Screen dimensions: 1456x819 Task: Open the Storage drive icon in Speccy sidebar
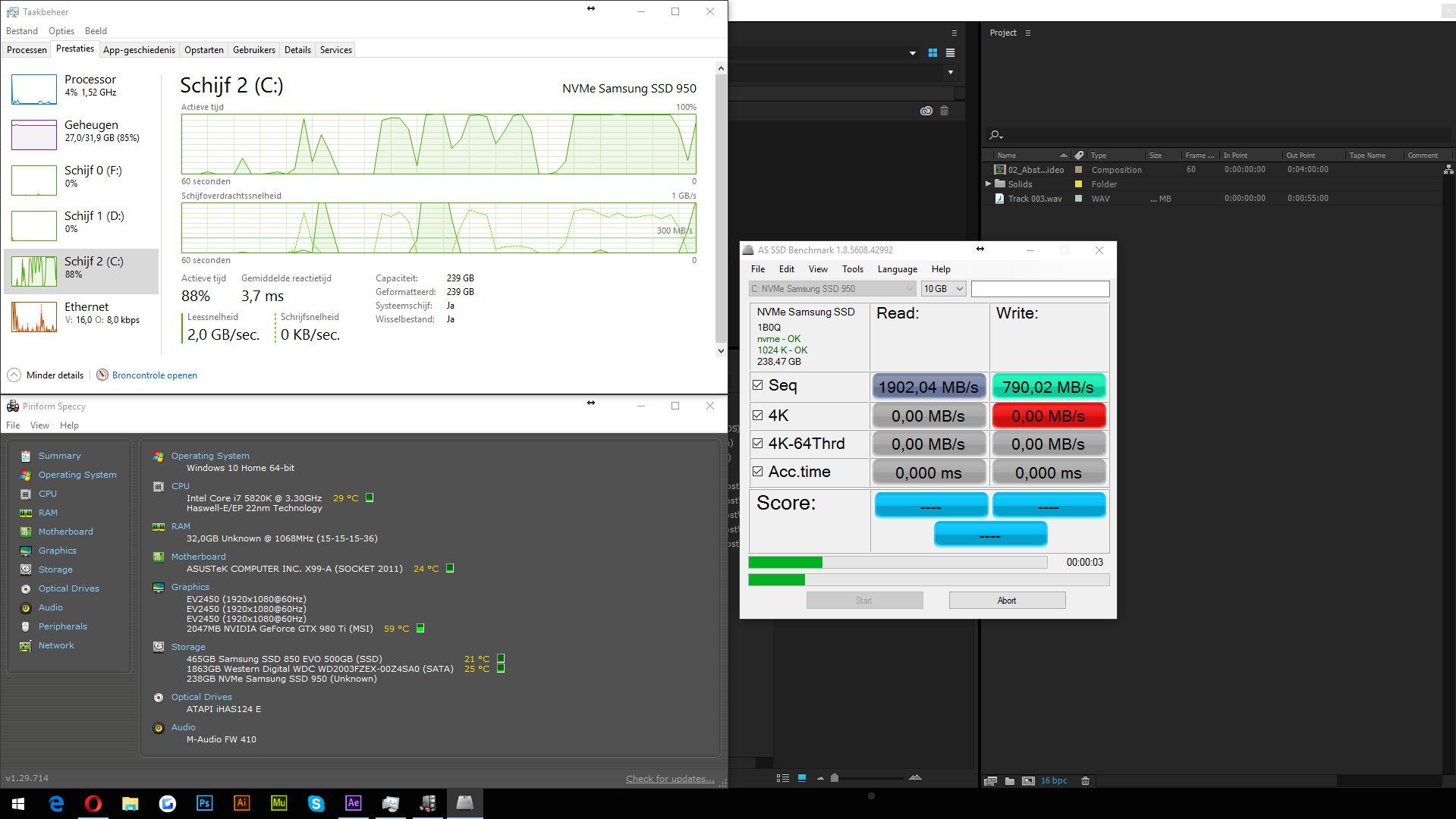tap(26, 570)
